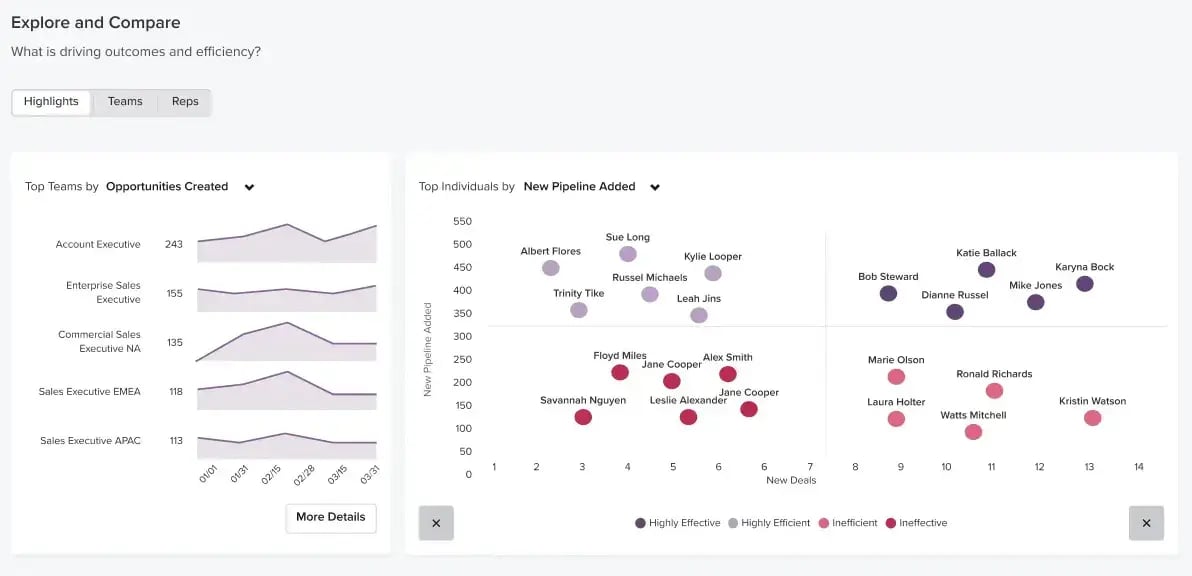Image resolution: width=1192 pixels, height=576 pixels.
Task: Select the Sales Executive EMEA team row
Action: (91, 392)
